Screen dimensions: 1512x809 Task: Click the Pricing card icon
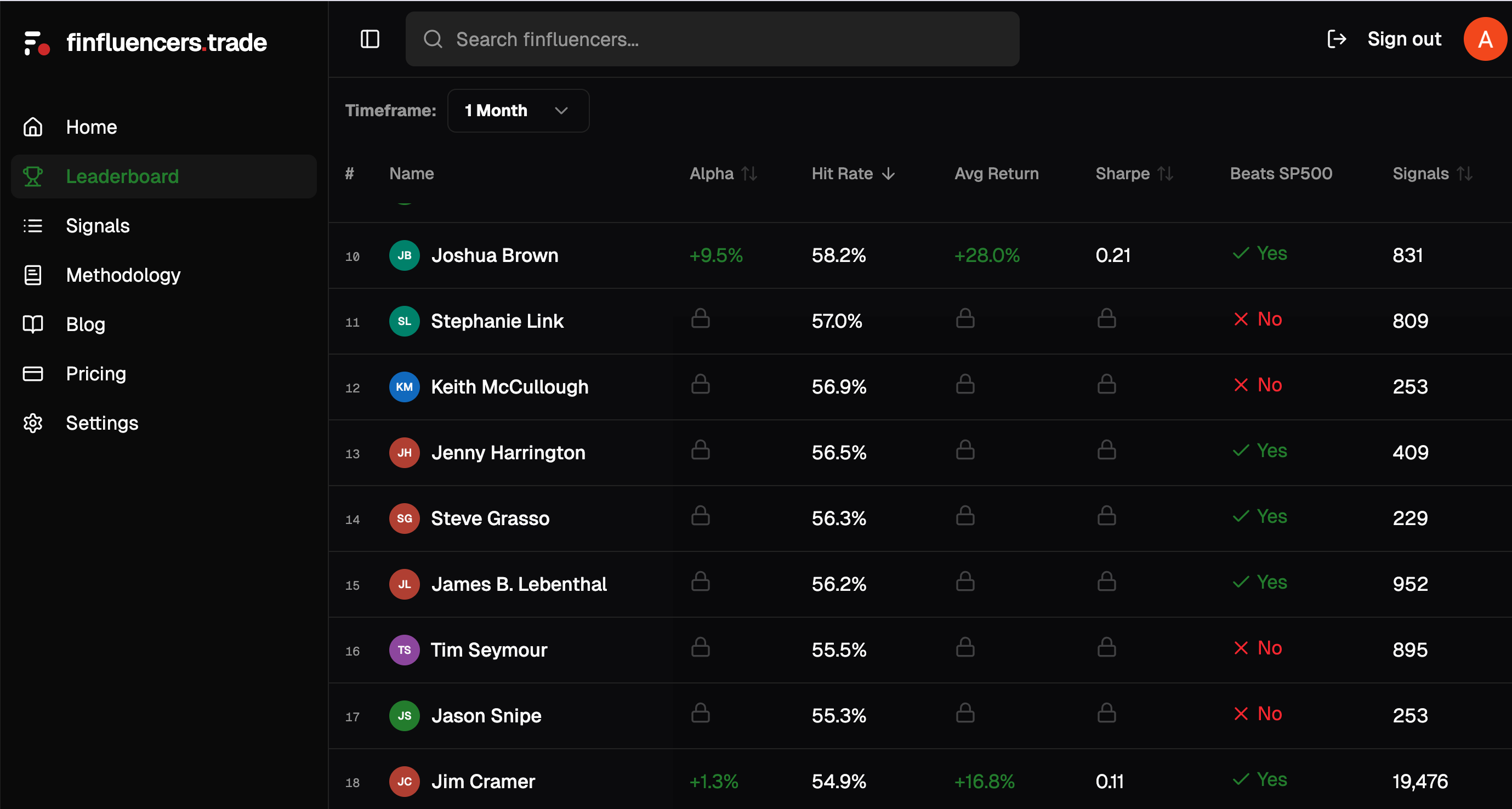(33, 374)
